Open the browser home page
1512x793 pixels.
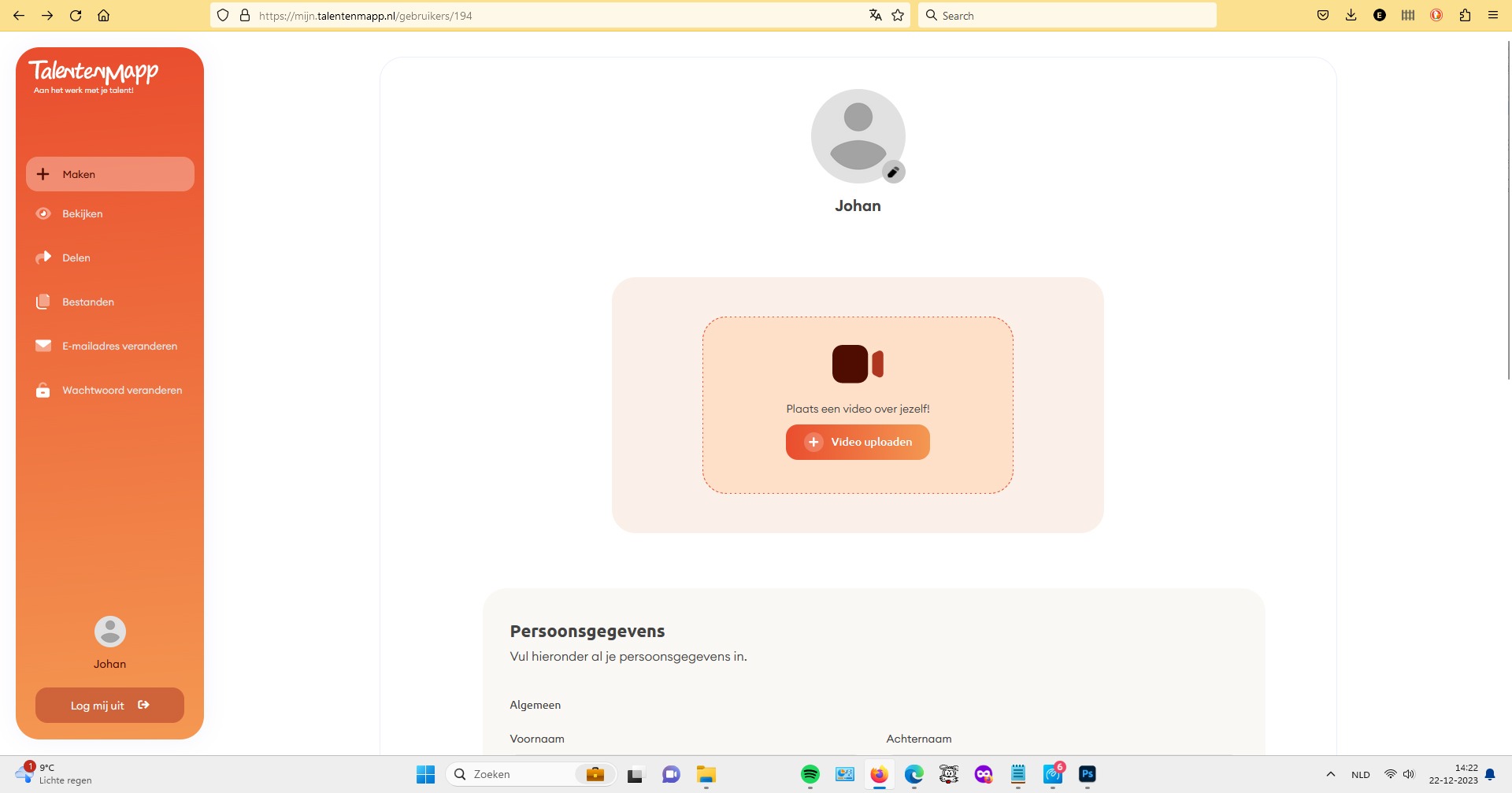[103, 15]
